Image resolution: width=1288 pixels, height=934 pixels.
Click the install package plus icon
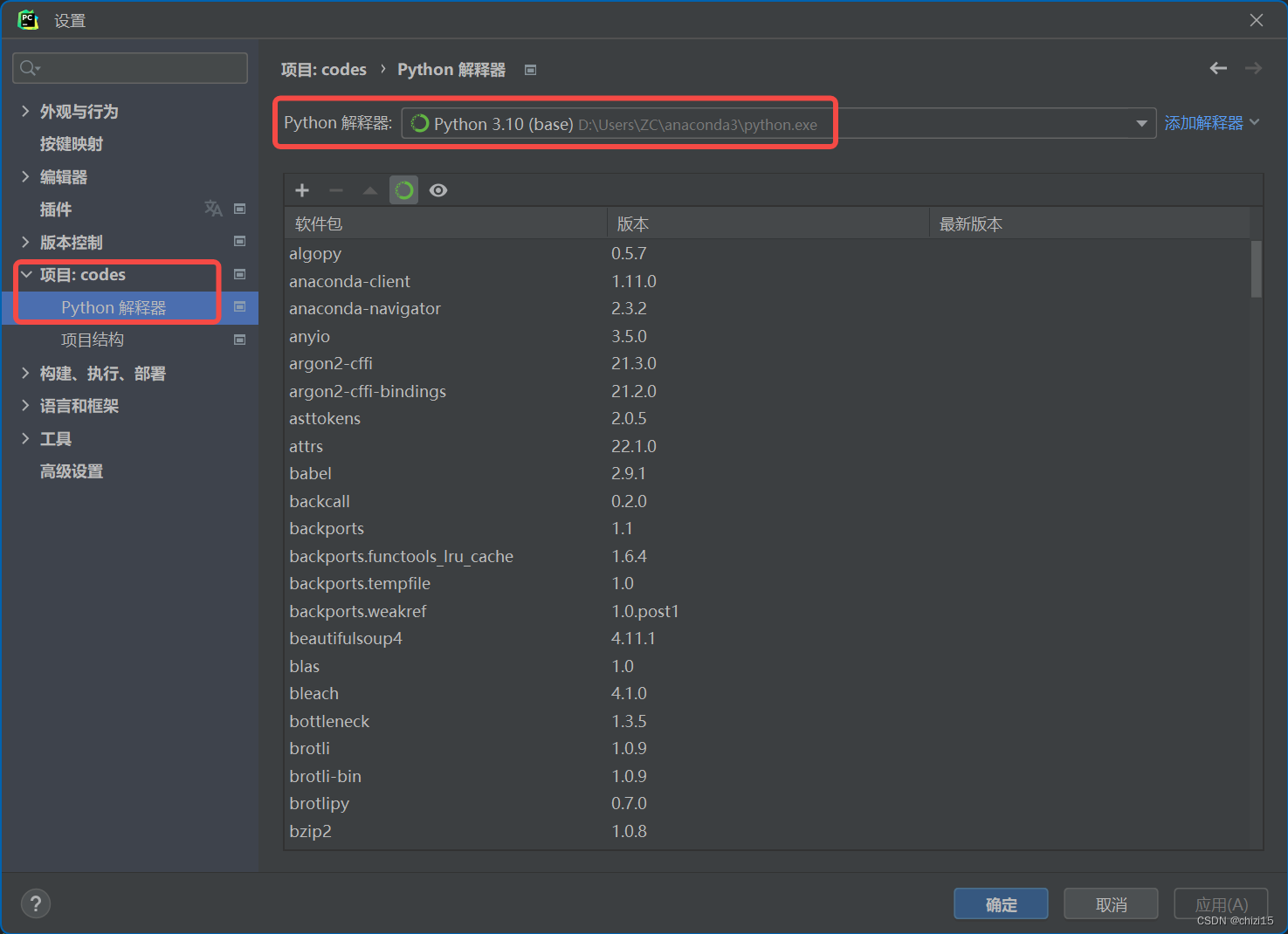302,190
